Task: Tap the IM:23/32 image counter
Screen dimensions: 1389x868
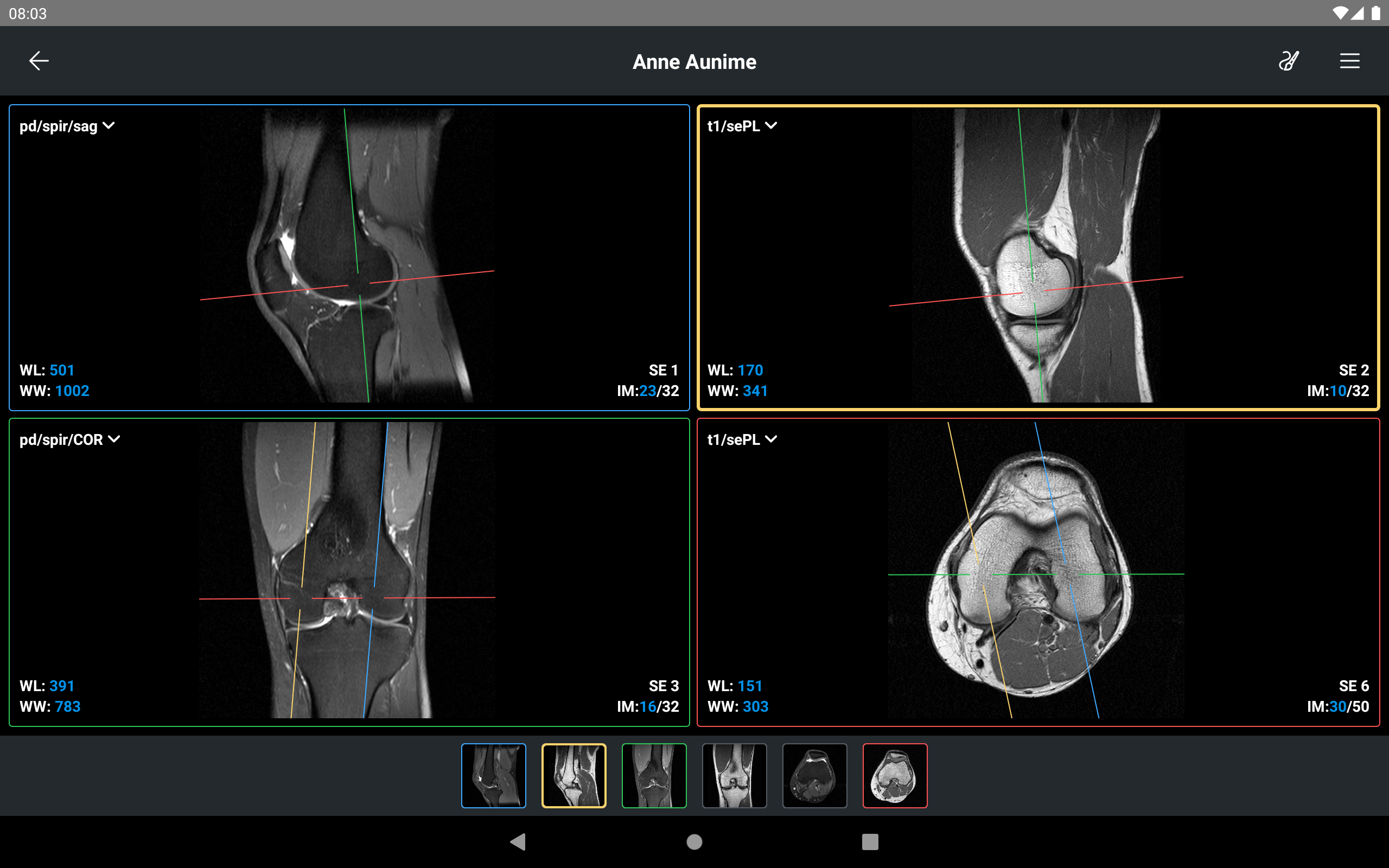Action: pos(648,391)
